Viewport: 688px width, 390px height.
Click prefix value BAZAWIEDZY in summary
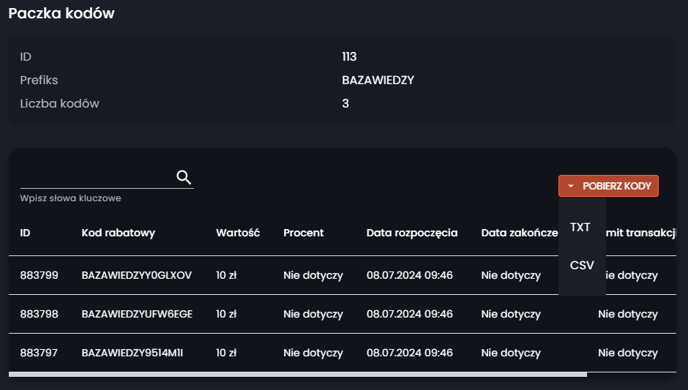coord(378,80)
